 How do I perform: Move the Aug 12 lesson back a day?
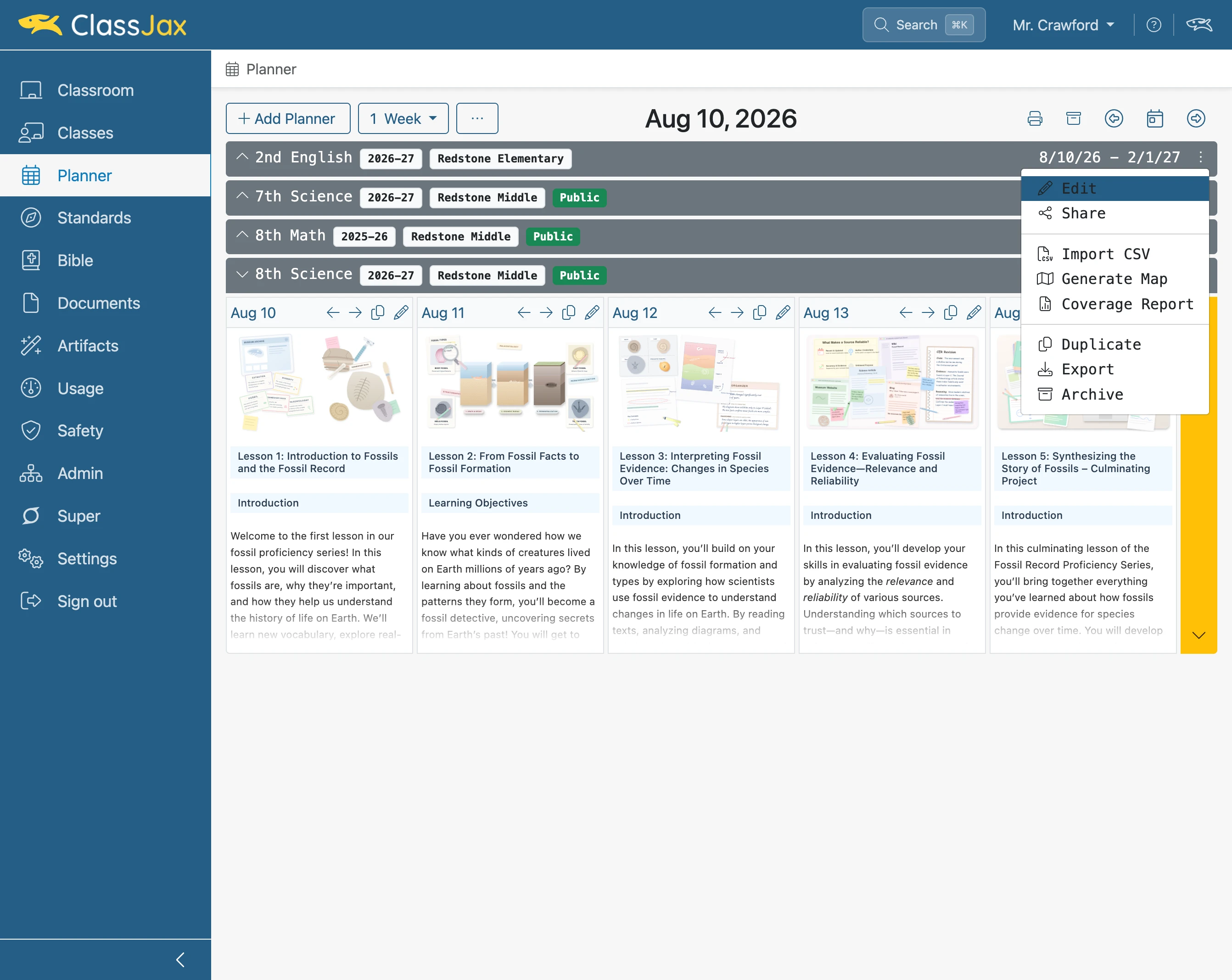coord(715,313)
